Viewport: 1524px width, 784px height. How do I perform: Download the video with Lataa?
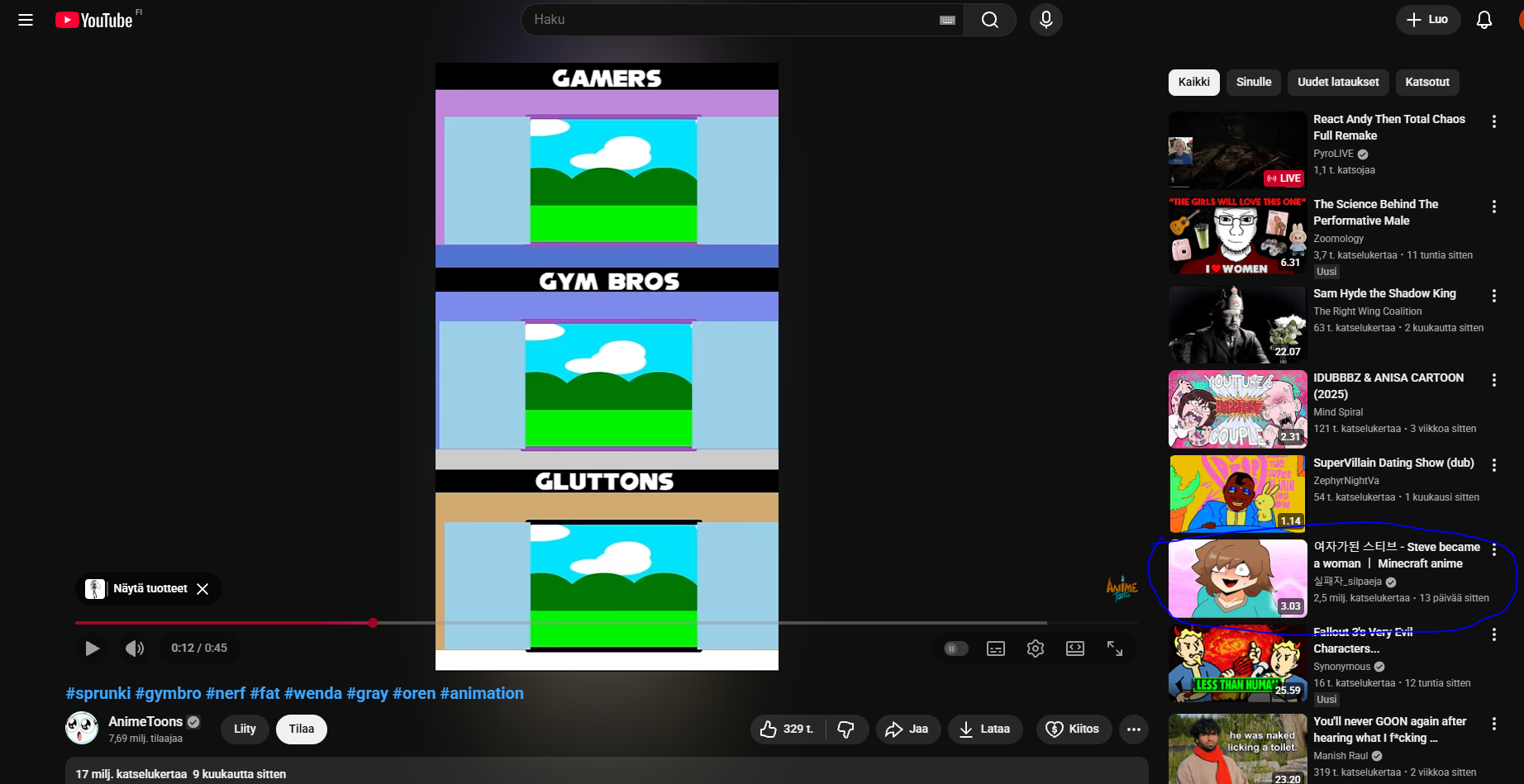tap(985, 729)
